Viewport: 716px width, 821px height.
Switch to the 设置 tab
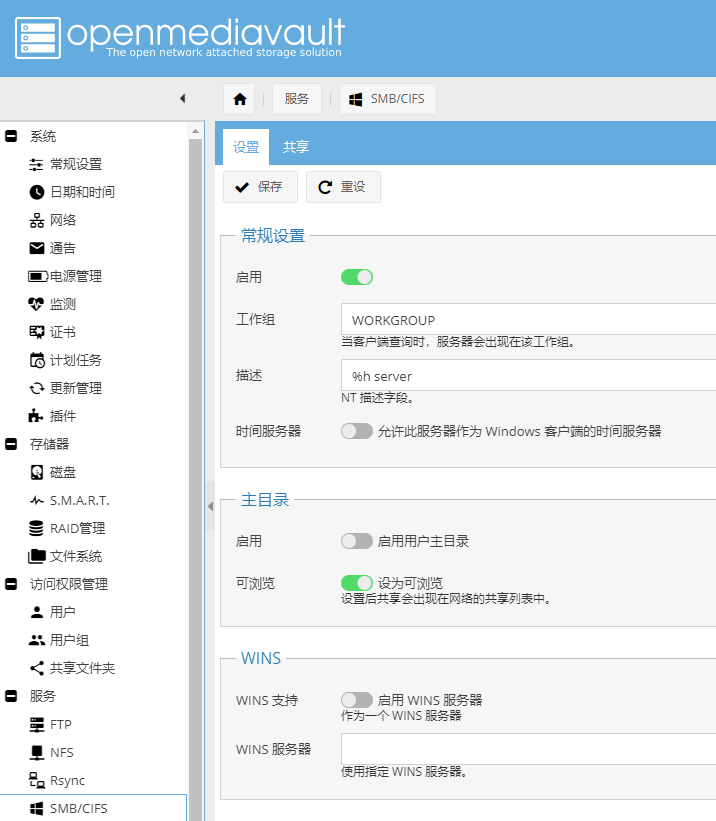point(246,147)
